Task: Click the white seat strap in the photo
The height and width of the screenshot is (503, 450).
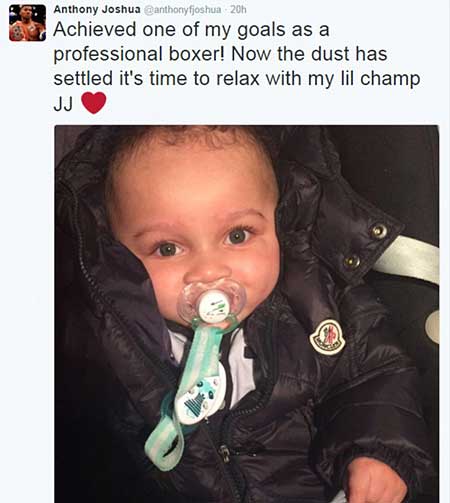Action: (x=407, y=258)
